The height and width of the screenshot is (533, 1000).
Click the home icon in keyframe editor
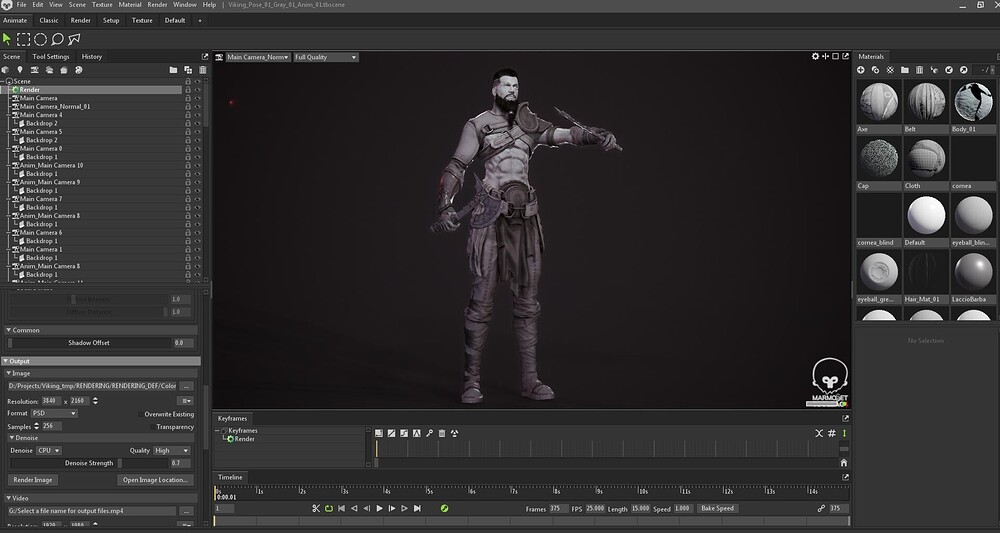[x=844, y=463]
